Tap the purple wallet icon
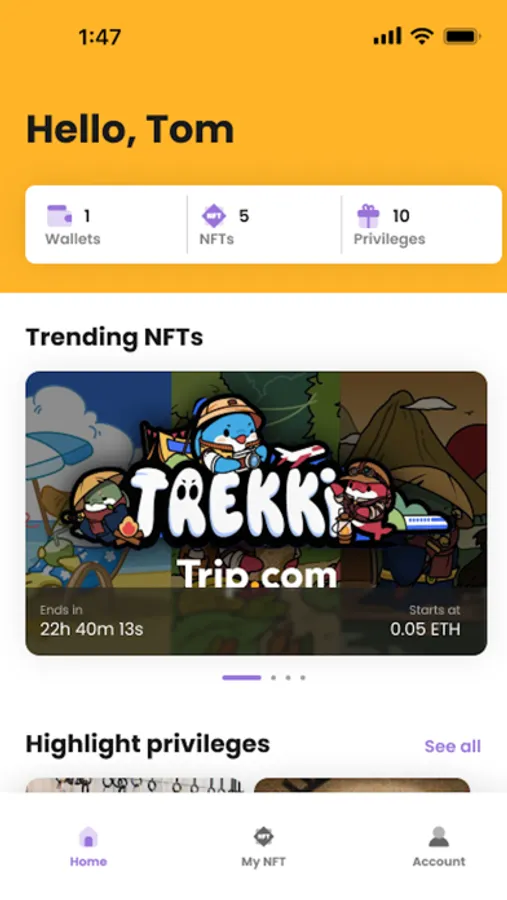This screenshot has height=900, width=507. click(59, 216)
